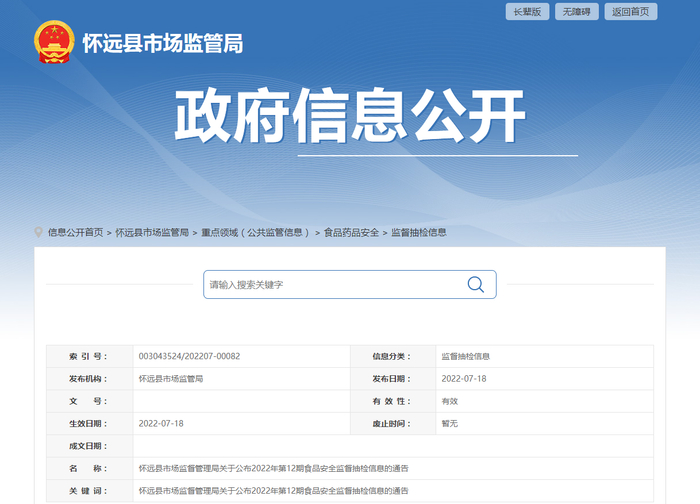Viewport: 700px width, 504px height.
Task: Open 信息公开首页 breadcrumb link
Action: [x=75, y=232]
